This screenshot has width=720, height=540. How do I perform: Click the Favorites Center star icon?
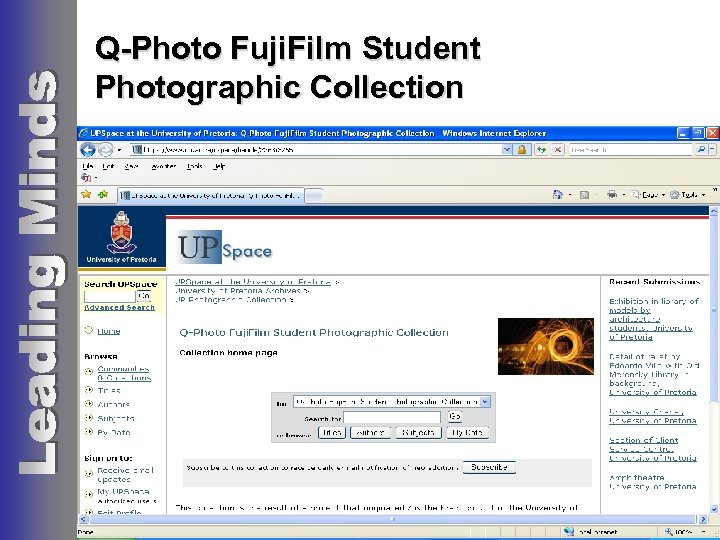click(x=86, y=195)
